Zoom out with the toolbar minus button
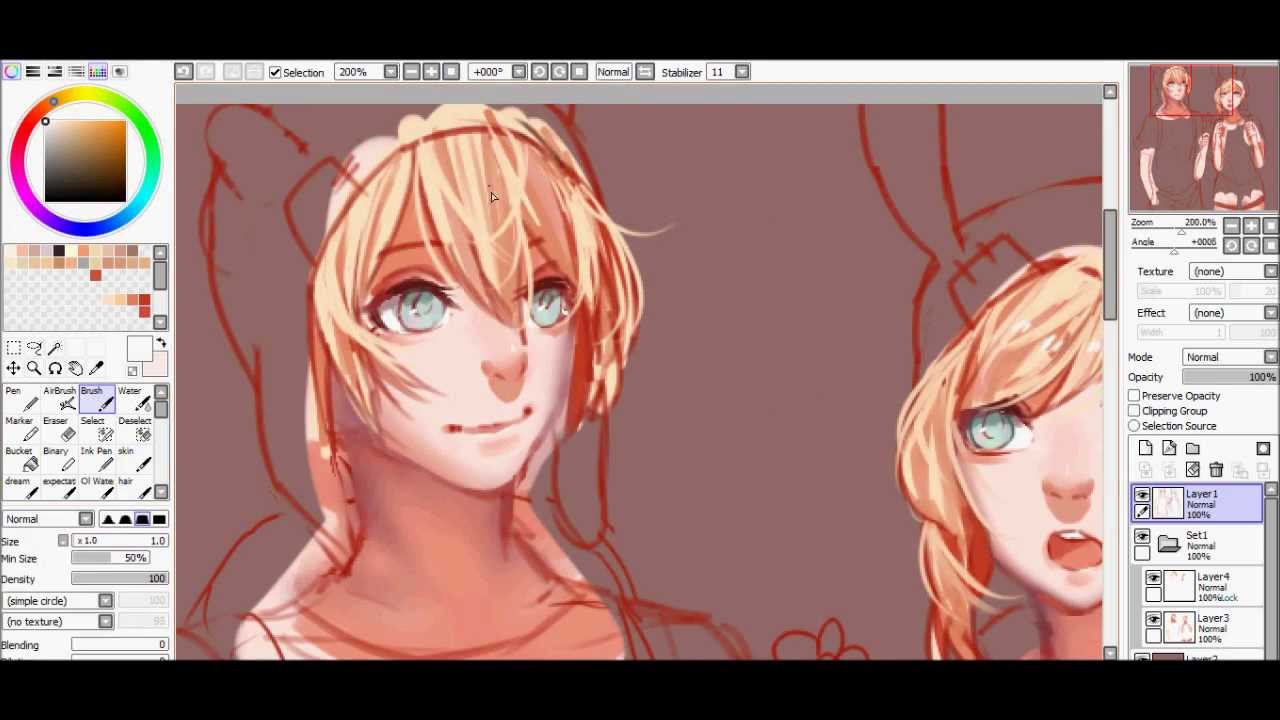Viewport: 1280px width, 720px height. 411,72
